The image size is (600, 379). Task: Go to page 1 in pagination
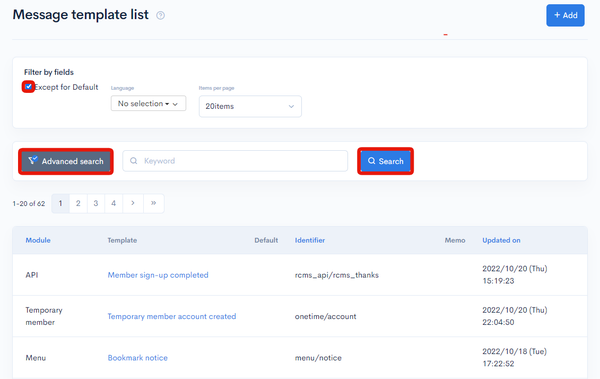(60, 203)
